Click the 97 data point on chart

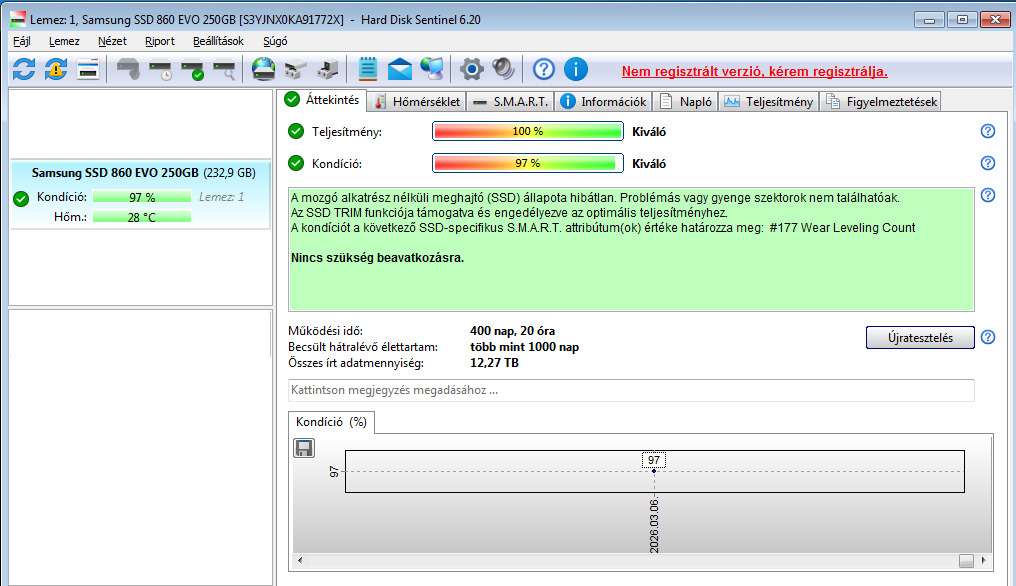coord(654,471)
